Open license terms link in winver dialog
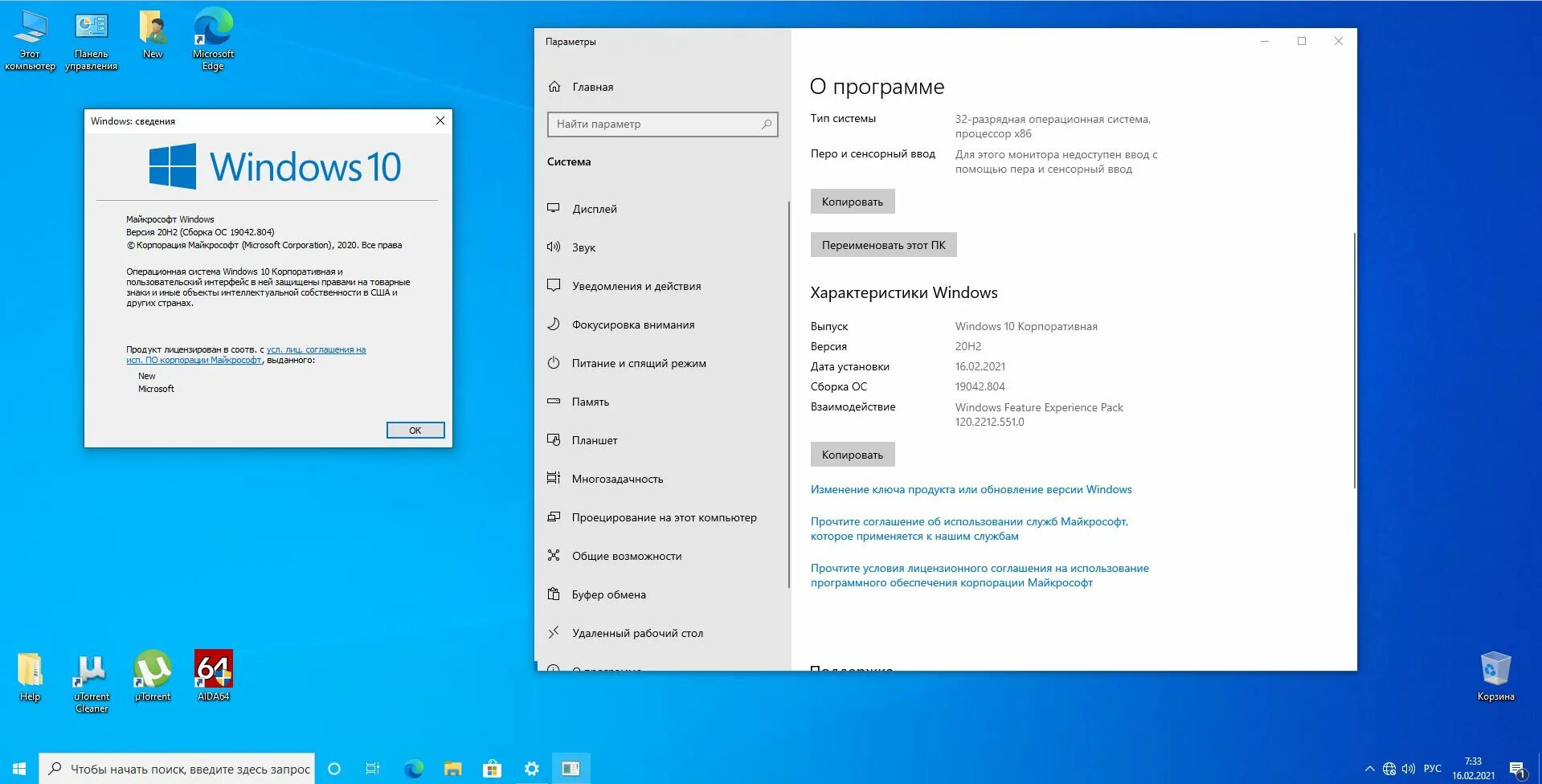 pos(246,355)
